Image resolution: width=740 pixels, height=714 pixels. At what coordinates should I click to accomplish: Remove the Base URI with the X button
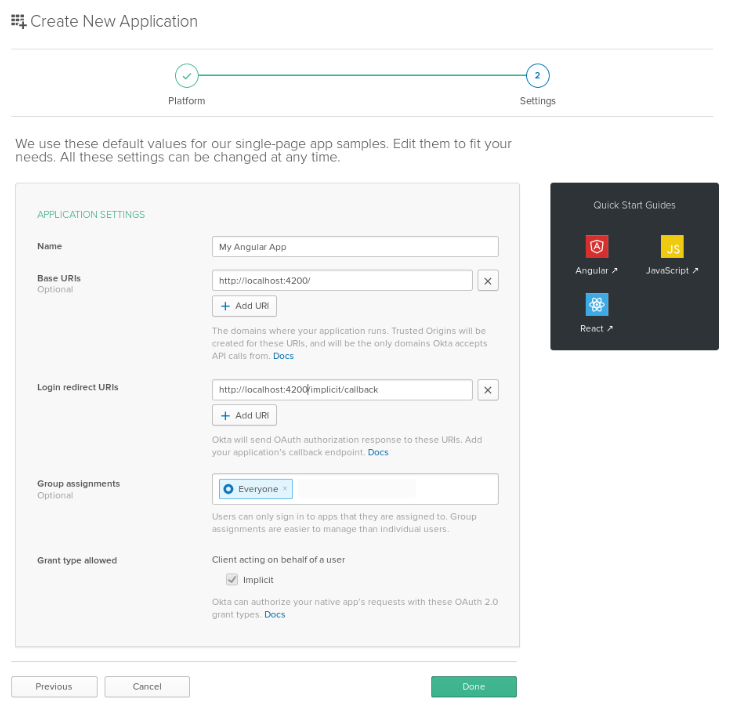click(x=487, y=281)
